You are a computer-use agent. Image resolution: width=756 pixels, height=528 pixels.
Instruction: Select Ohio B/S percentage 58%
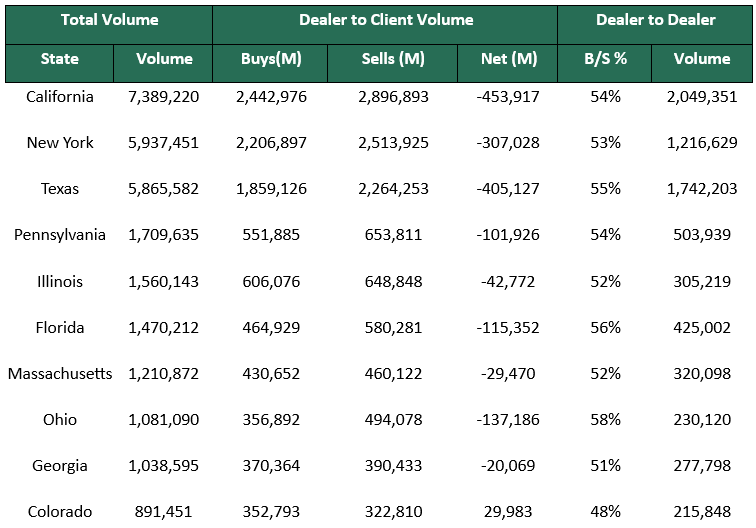[x=605, y=420]
